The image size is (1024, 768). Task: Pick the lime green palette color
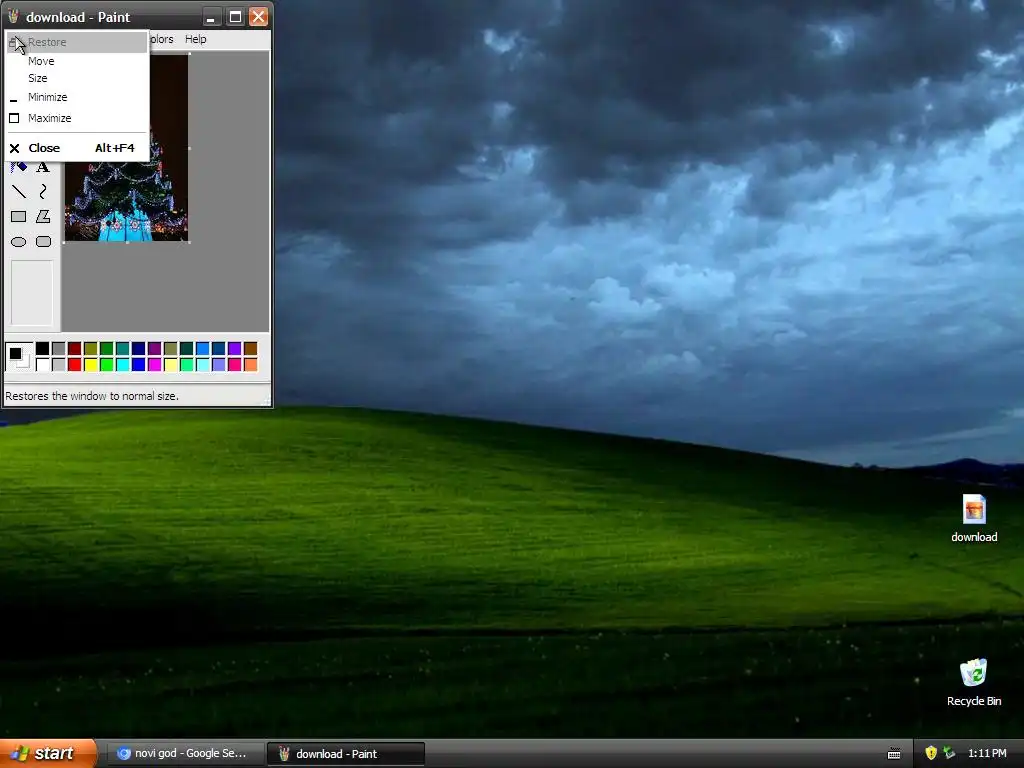click(106, 364)
